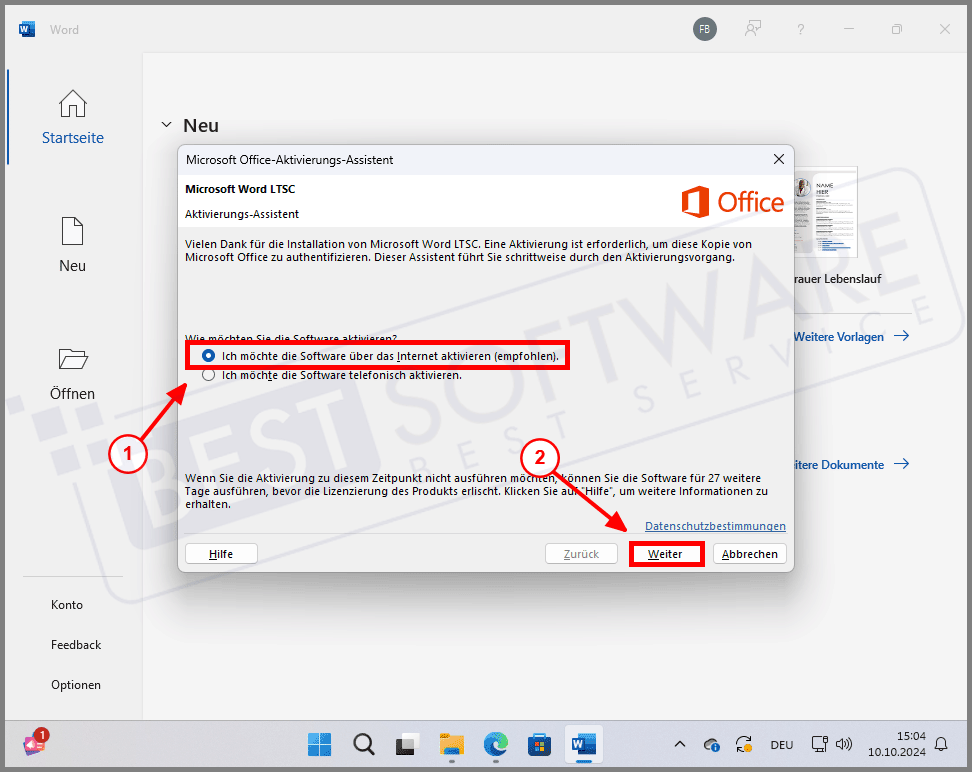Screen dimensions: 972x772
Task: Open Optionen in Word sidebar
Action: [x=76, y=685]
